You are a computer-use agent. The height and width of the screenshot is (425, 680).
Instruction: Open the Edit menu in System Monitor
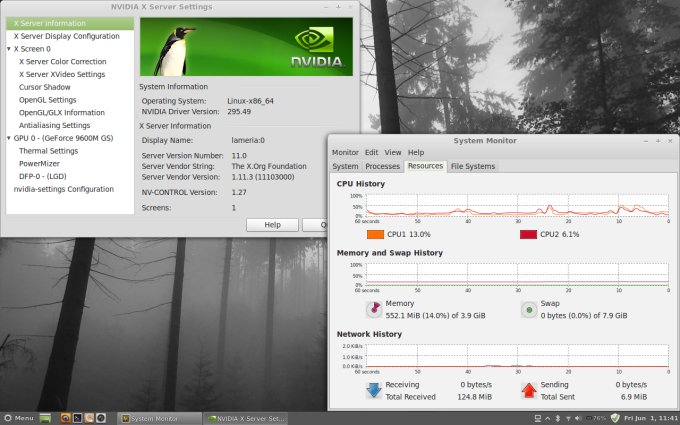(x=371, y=153)
